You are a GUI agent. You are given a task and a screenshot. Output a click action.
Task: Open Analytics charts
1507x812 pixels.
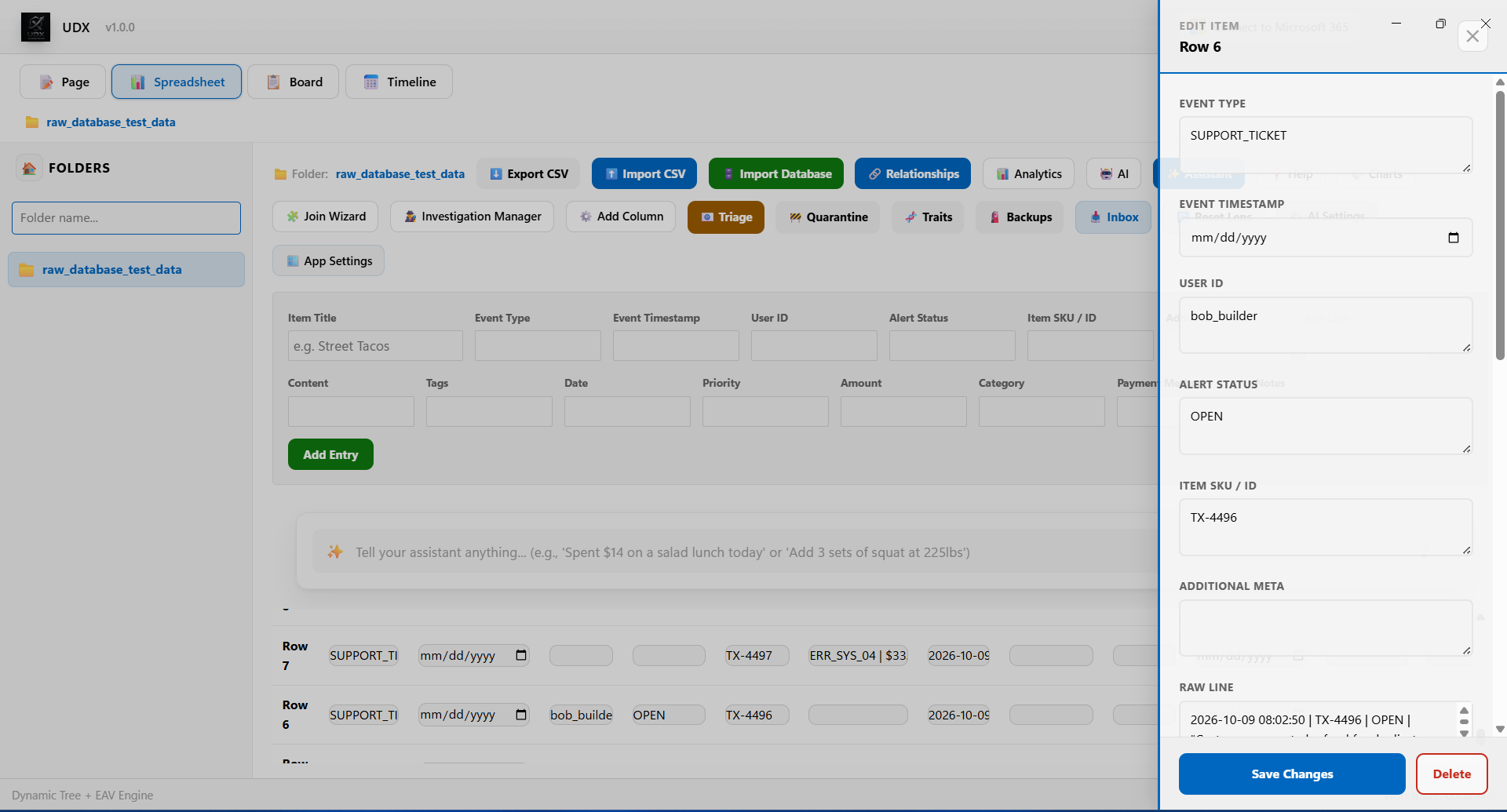1029,173
